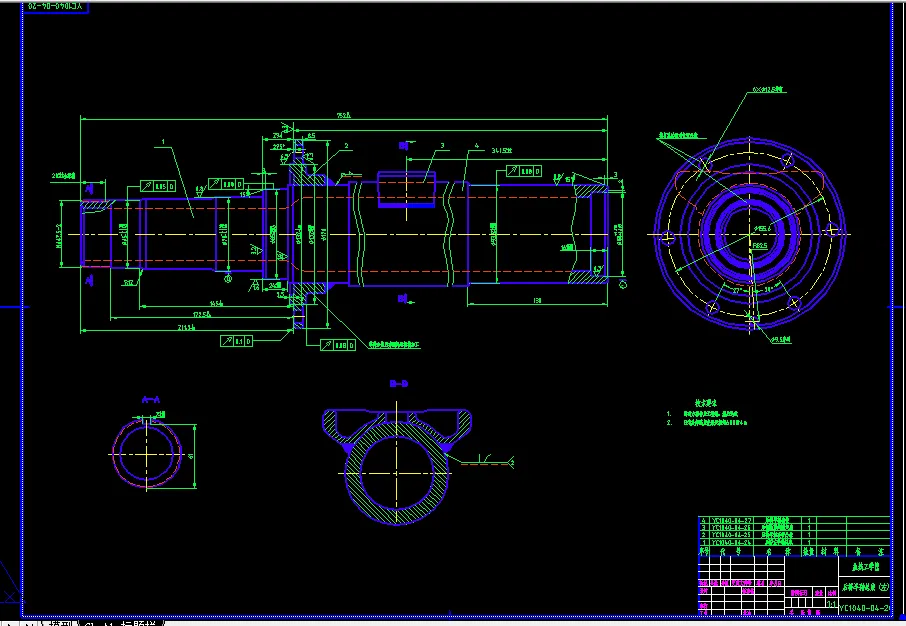Click parts list row YC1040-04-27

pos(794,520)
